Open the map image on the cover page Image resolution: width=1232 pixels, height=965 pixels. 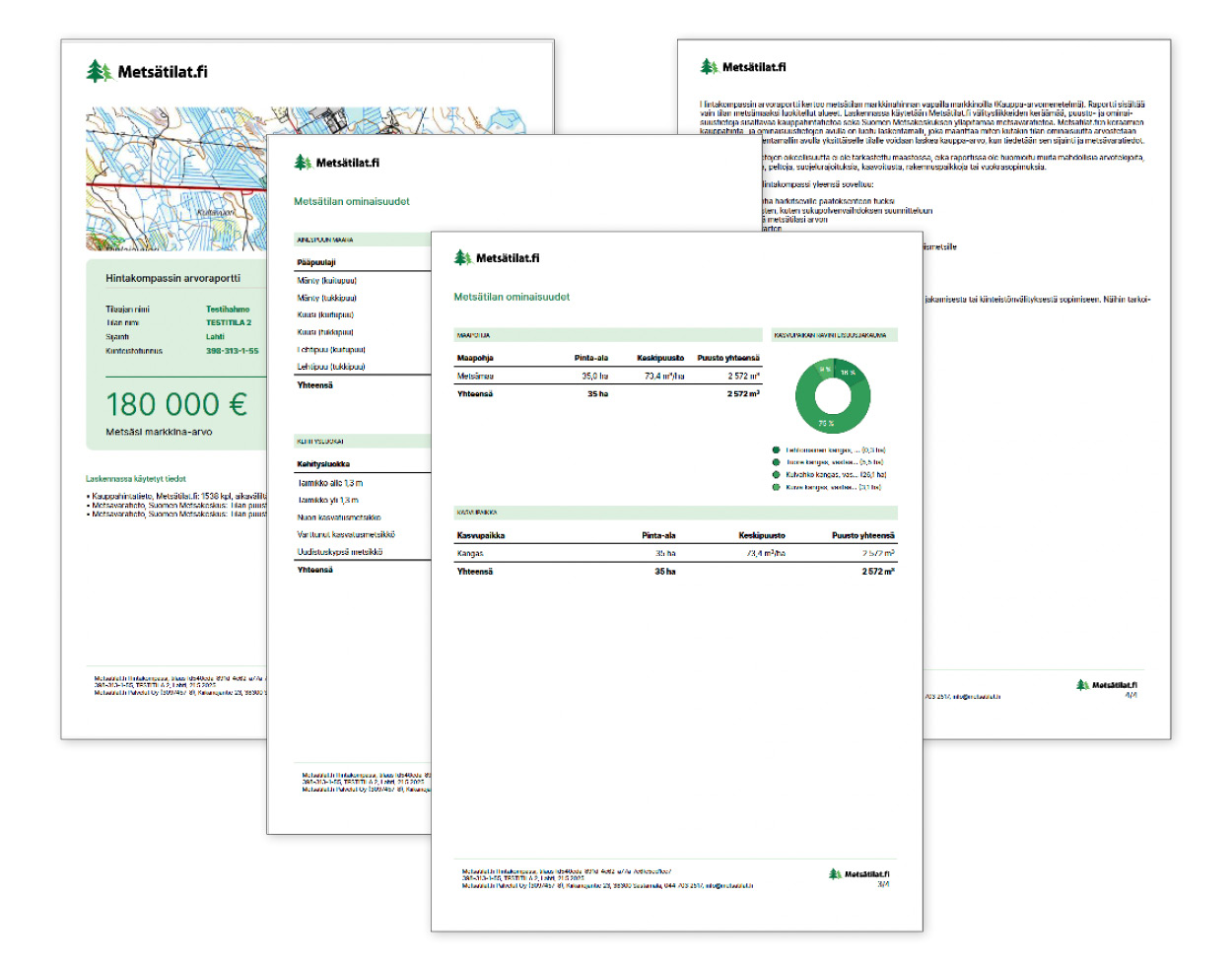[x=175, y=177]
